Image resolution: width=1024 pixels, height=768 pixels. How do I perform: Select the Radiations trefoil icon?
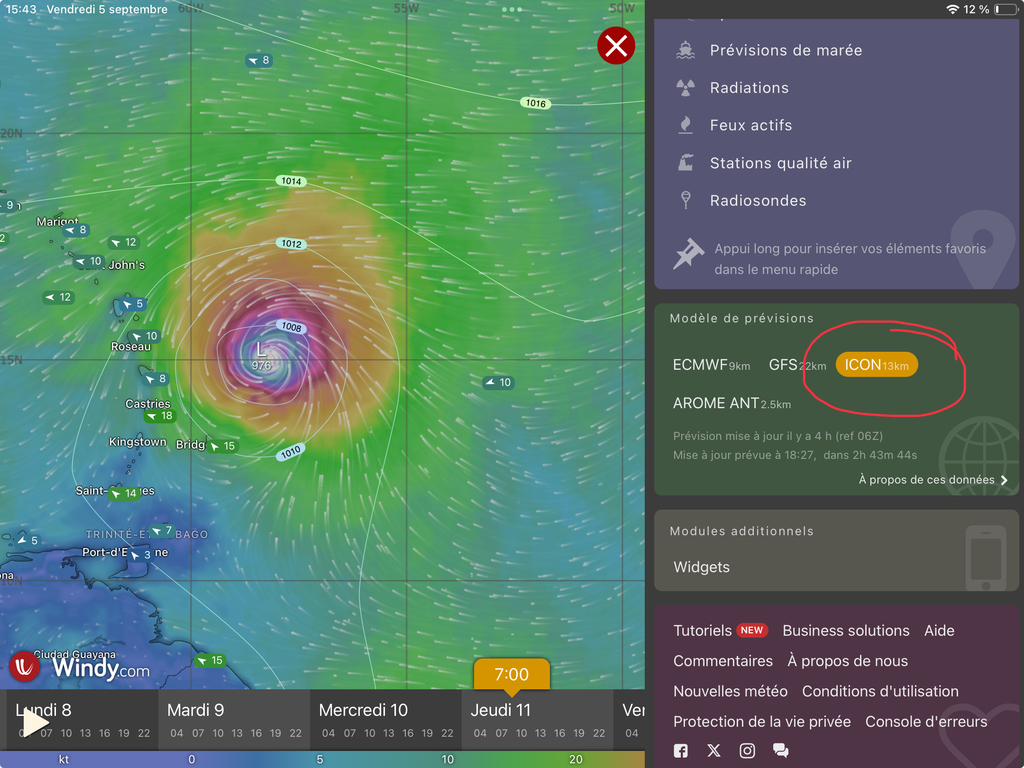click(685, 88)
